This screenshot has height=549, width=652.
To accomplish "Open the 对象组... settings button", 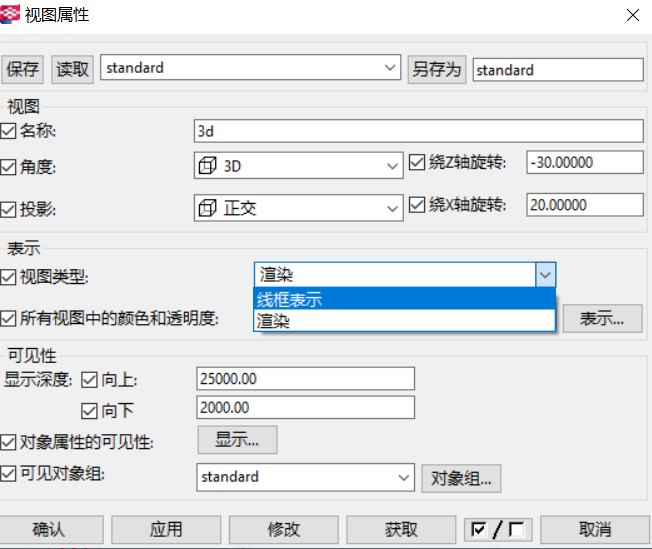I will click(460, 477).
